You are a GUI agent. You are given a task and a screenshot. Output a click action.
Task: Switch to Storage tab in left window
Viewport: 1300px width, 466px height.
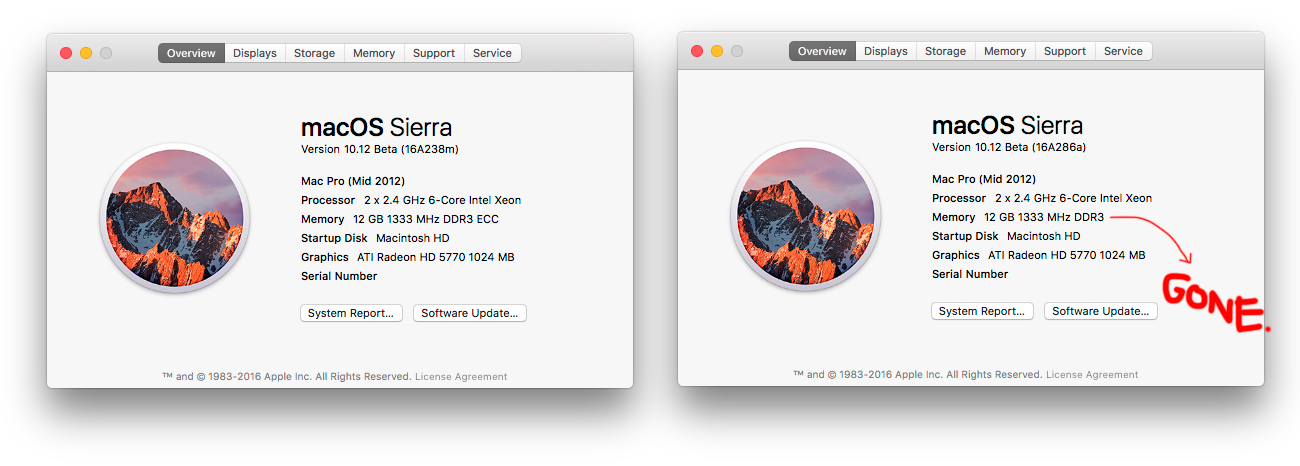[315, 53]
